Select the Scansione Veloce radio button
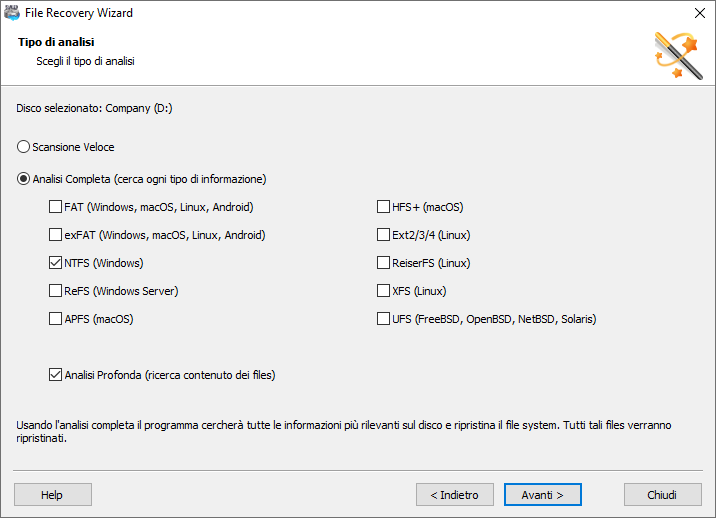 pyautogui.click(x=23, y=147)
